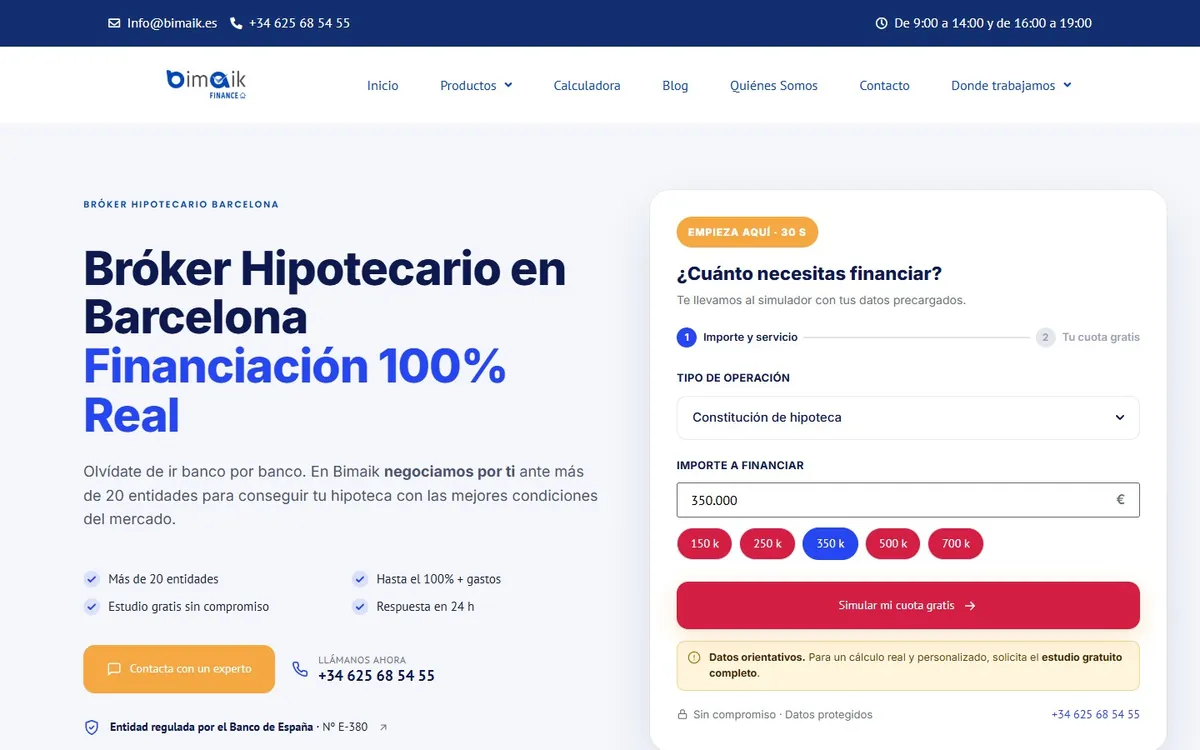Click the envelope icon beside Info@bimaik.es
The width and height of the screenshot is (1200, 750).
[114, 23]
